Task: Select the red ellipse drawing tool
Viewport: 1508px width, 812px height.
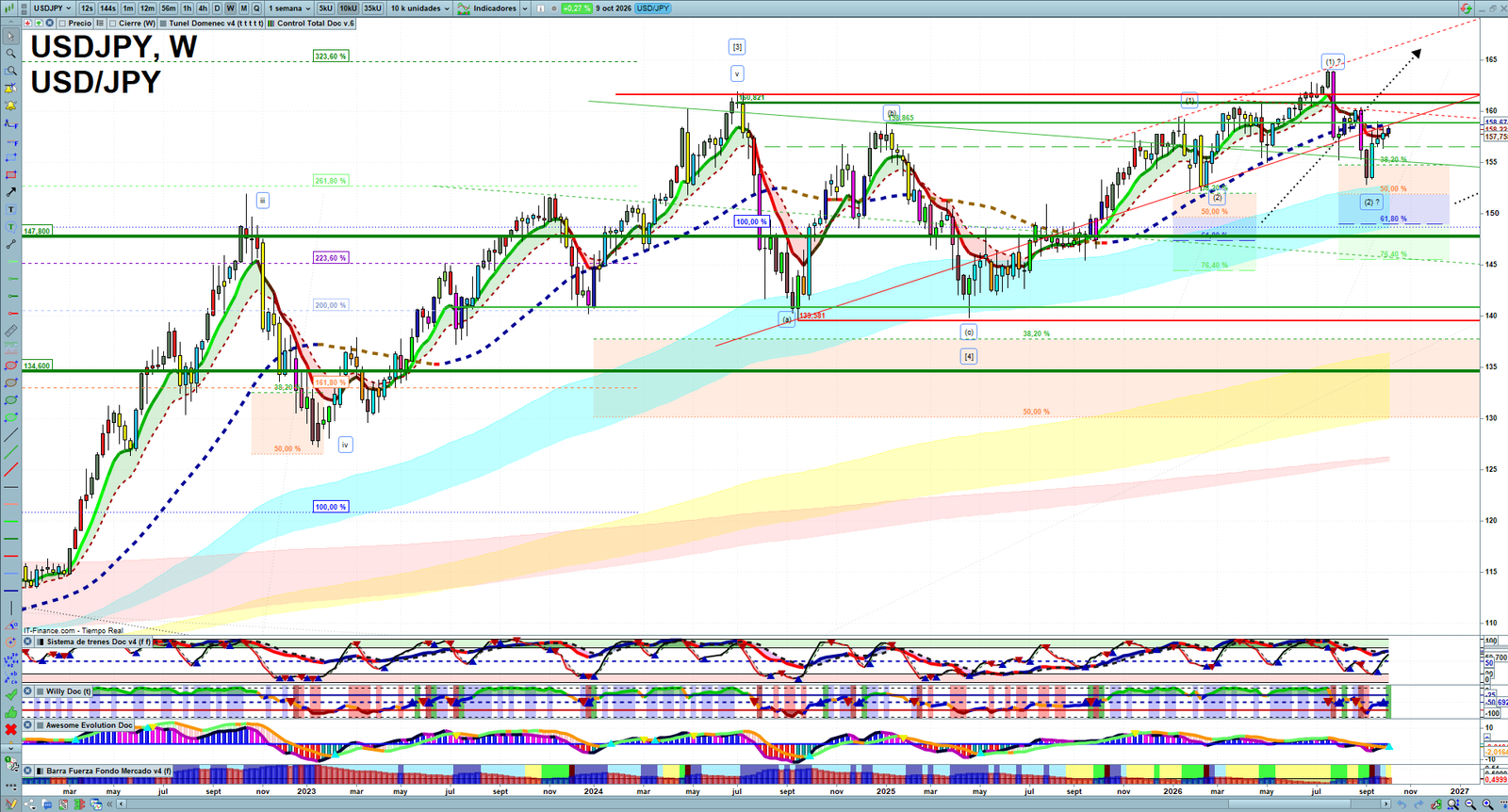Action: [x=11, y=365]
